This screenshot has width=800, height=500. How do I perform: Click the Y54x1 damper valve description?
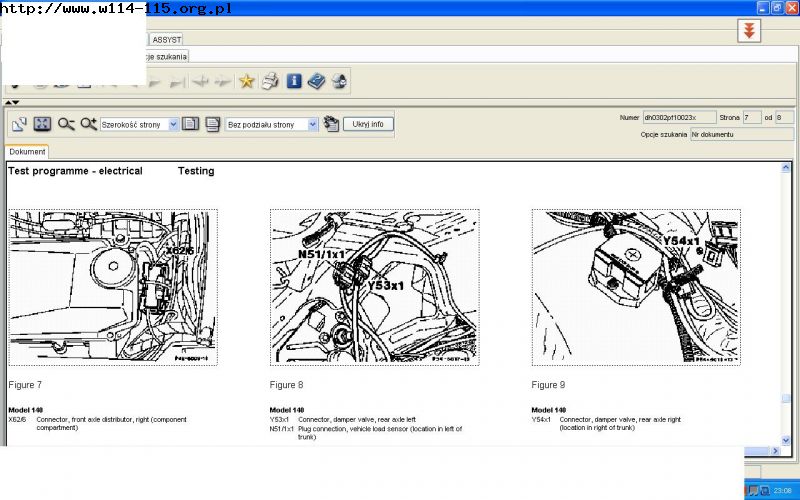click(x=620, y=423)
